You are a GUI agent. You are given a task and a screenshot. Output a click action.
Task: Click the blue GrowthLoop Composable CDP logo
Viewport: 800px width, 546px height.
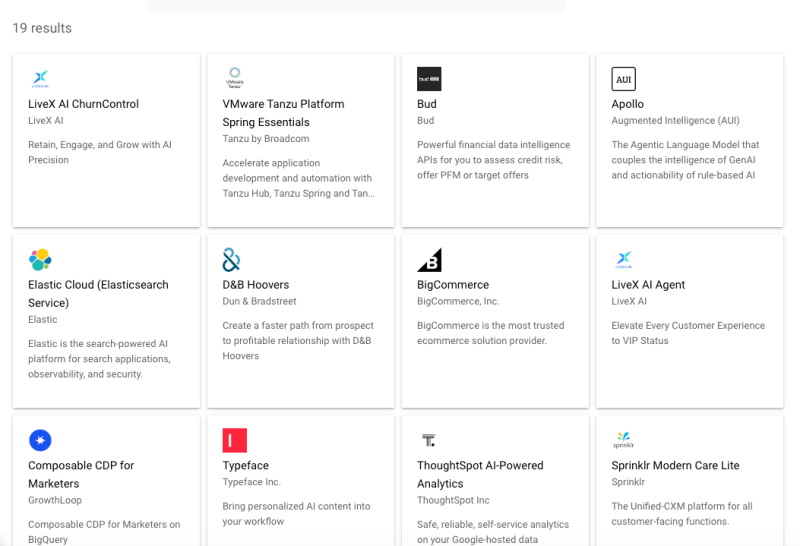[x=40, y=441]
